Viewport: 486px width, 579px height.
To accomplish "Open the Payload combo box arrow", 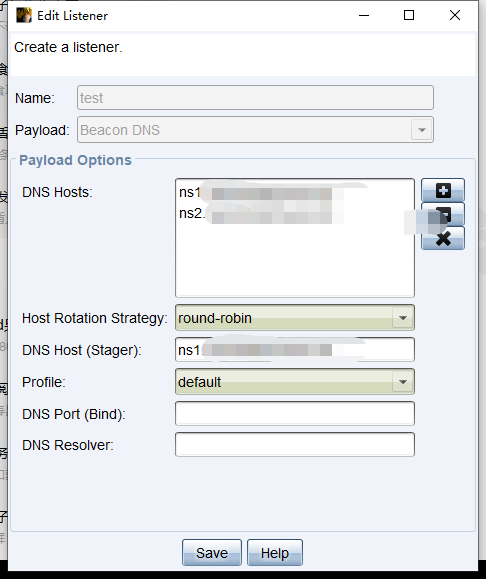I will (421, 130).
